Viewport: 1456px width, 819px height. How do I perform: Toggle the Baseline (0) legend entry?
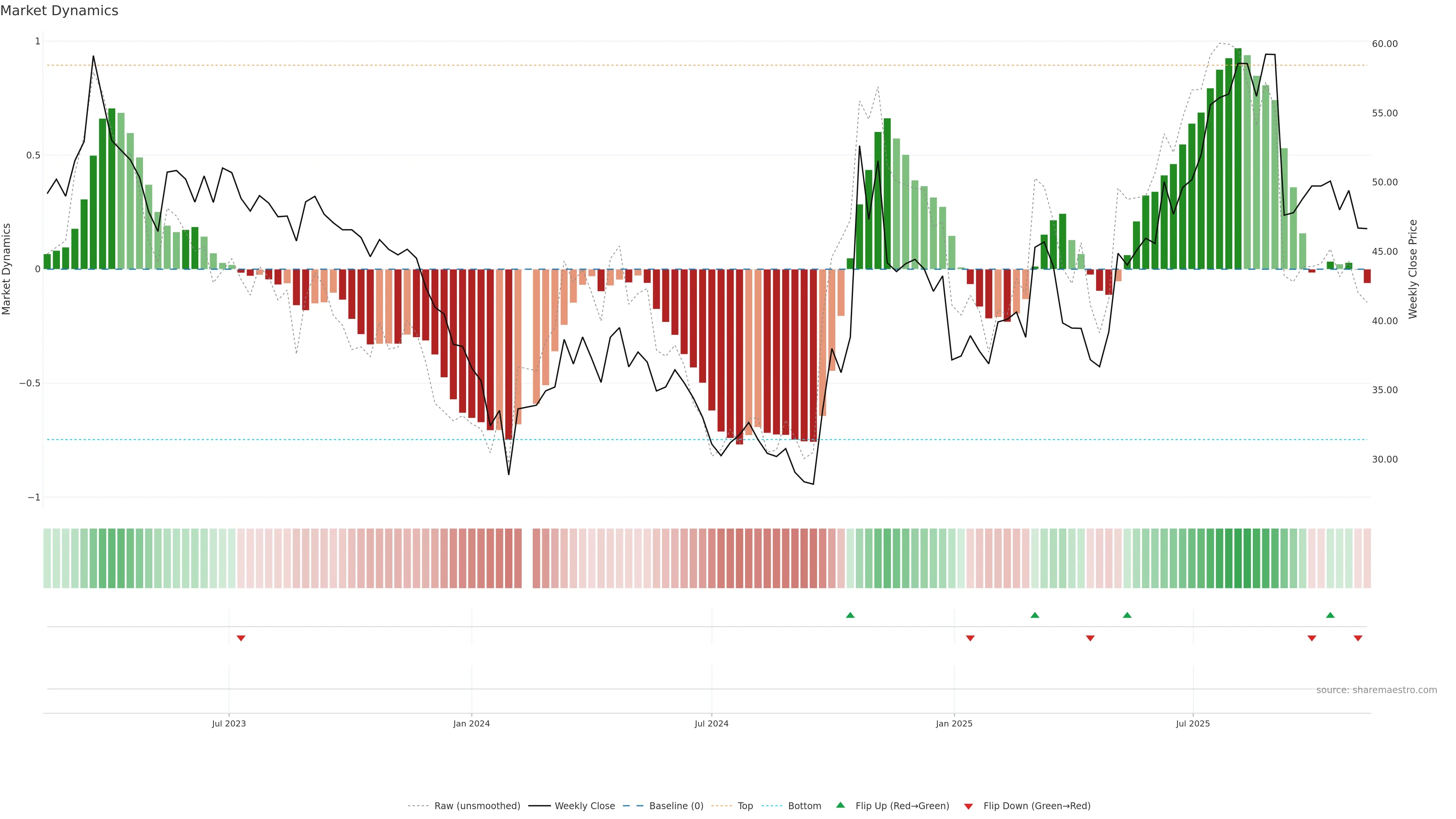676,806
